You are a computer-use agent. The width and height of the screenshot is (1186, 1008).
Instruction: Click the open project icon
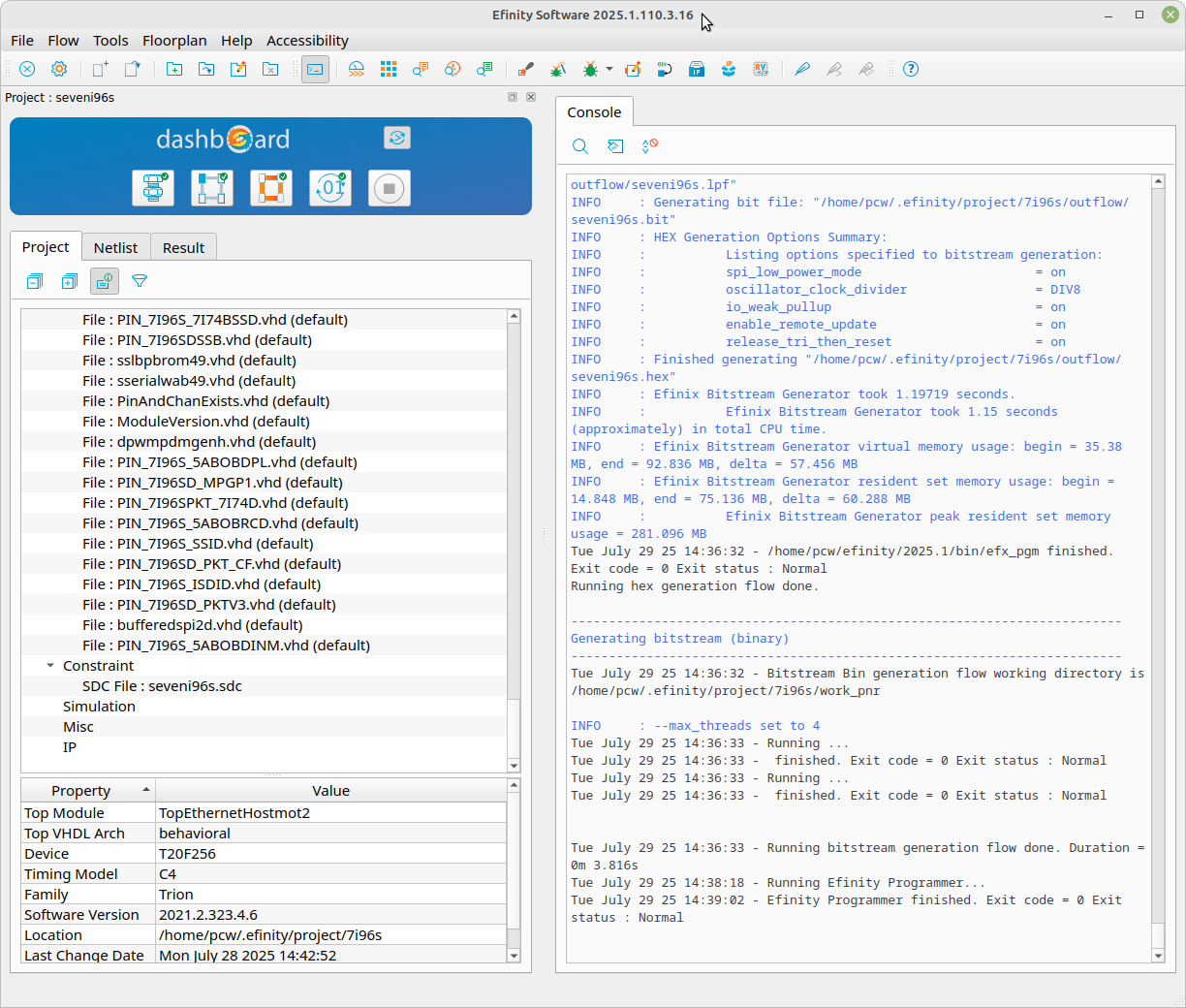133,69
